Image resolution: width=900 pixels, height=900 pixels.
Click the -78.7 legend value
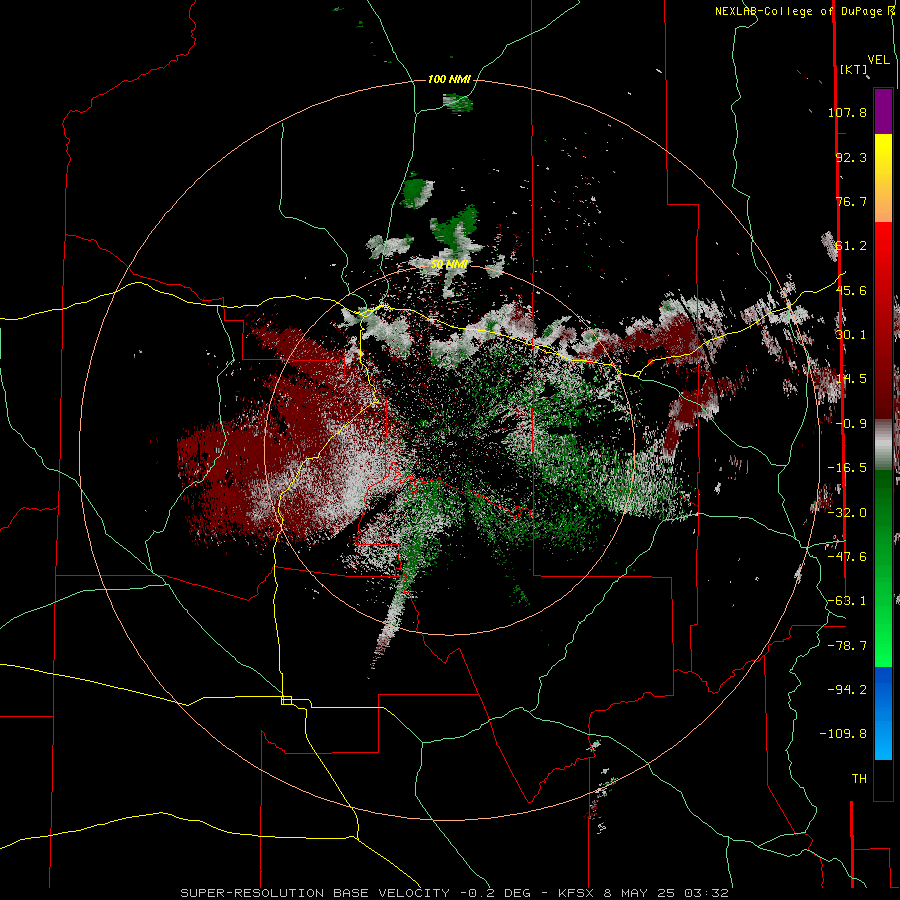tap(847, 646)
